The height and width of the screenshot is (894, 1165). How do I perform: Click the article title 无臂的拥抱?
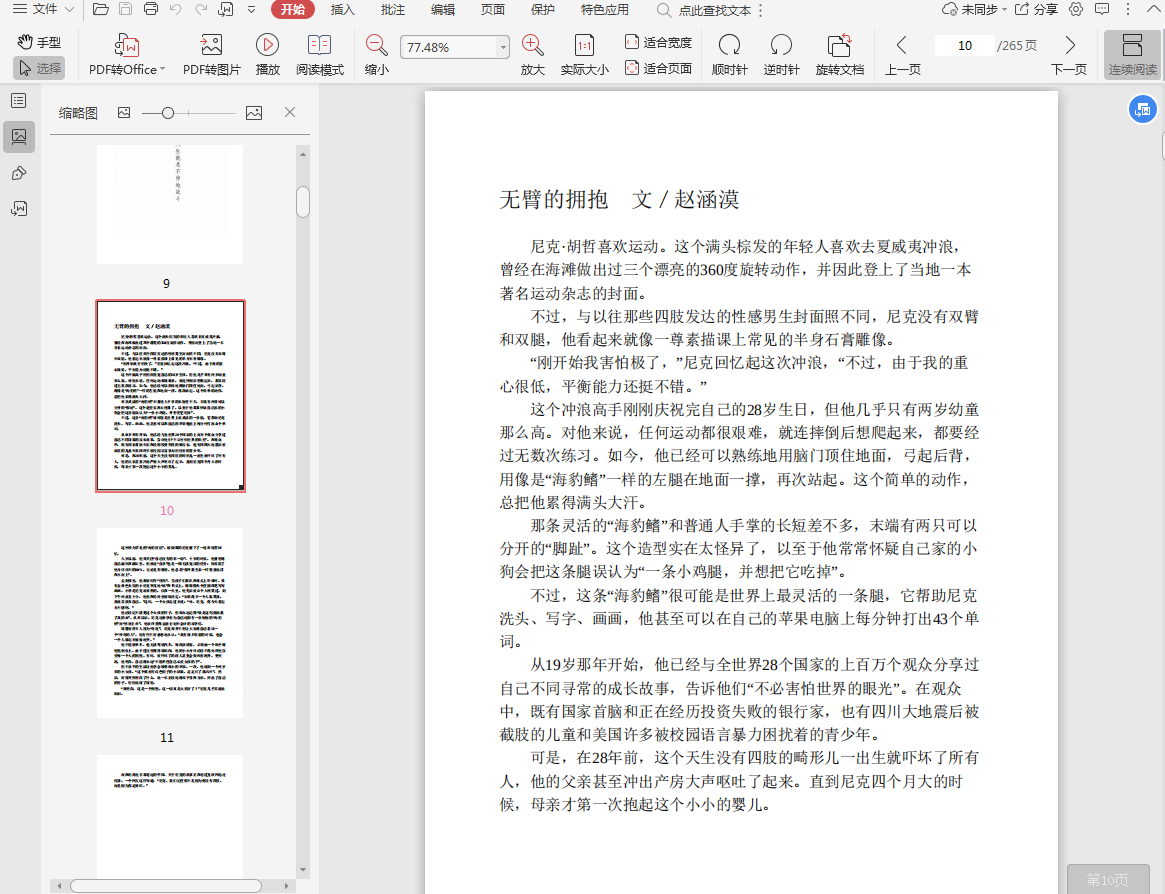click(554, 199)
